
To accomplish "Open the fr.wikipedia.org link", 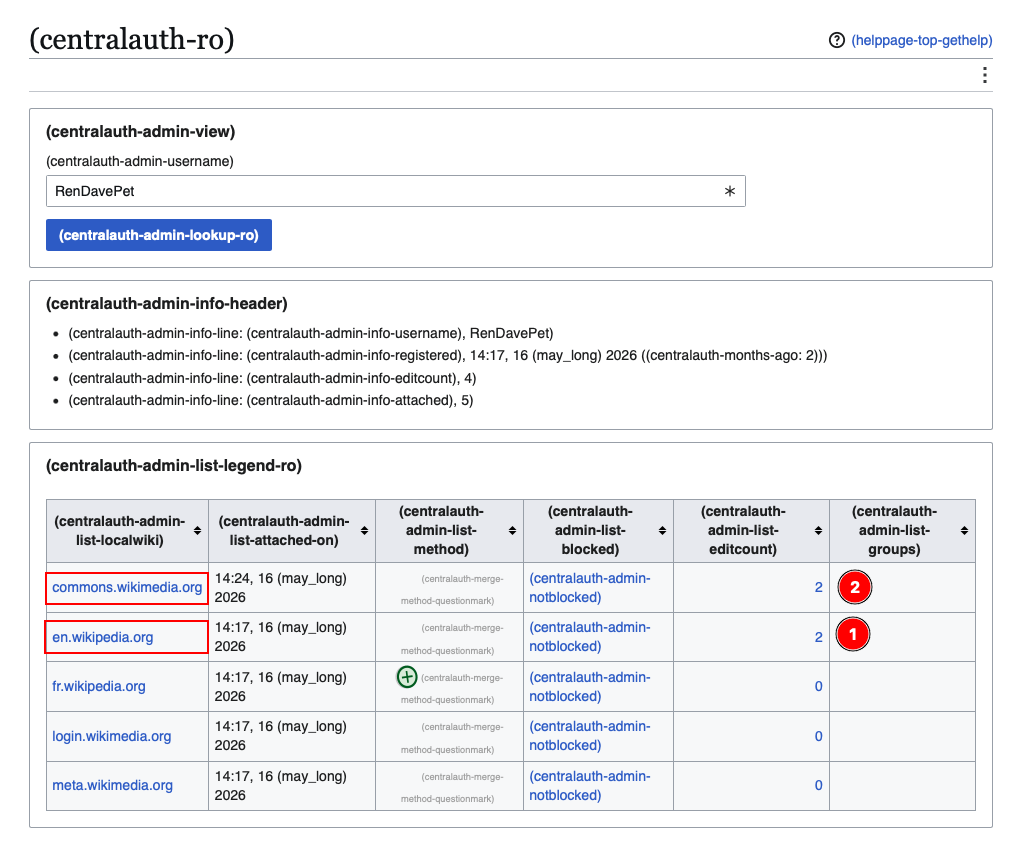I will (98, 687).
